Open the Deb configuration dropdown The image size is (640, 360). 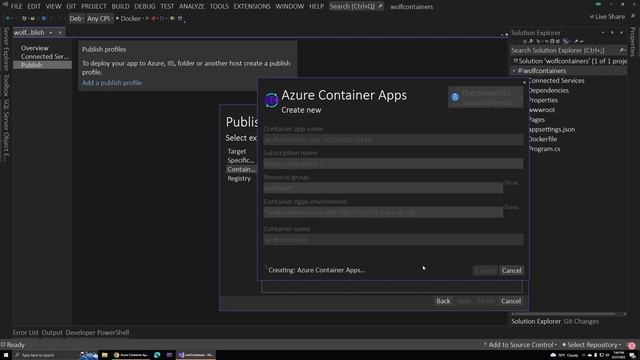coord(76,18)
